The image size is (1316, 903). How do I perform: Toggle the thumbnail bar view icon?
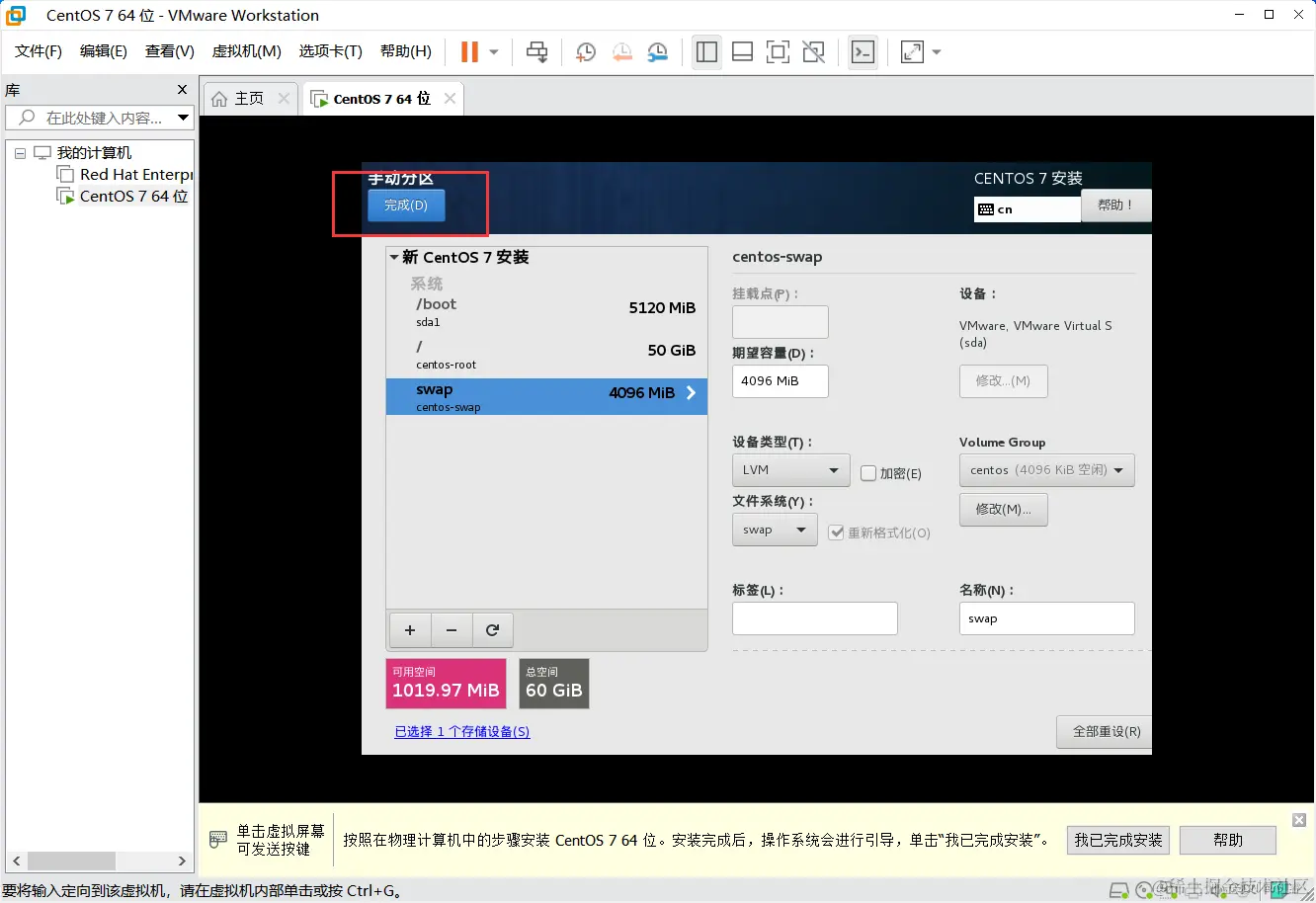pos(742,51)
